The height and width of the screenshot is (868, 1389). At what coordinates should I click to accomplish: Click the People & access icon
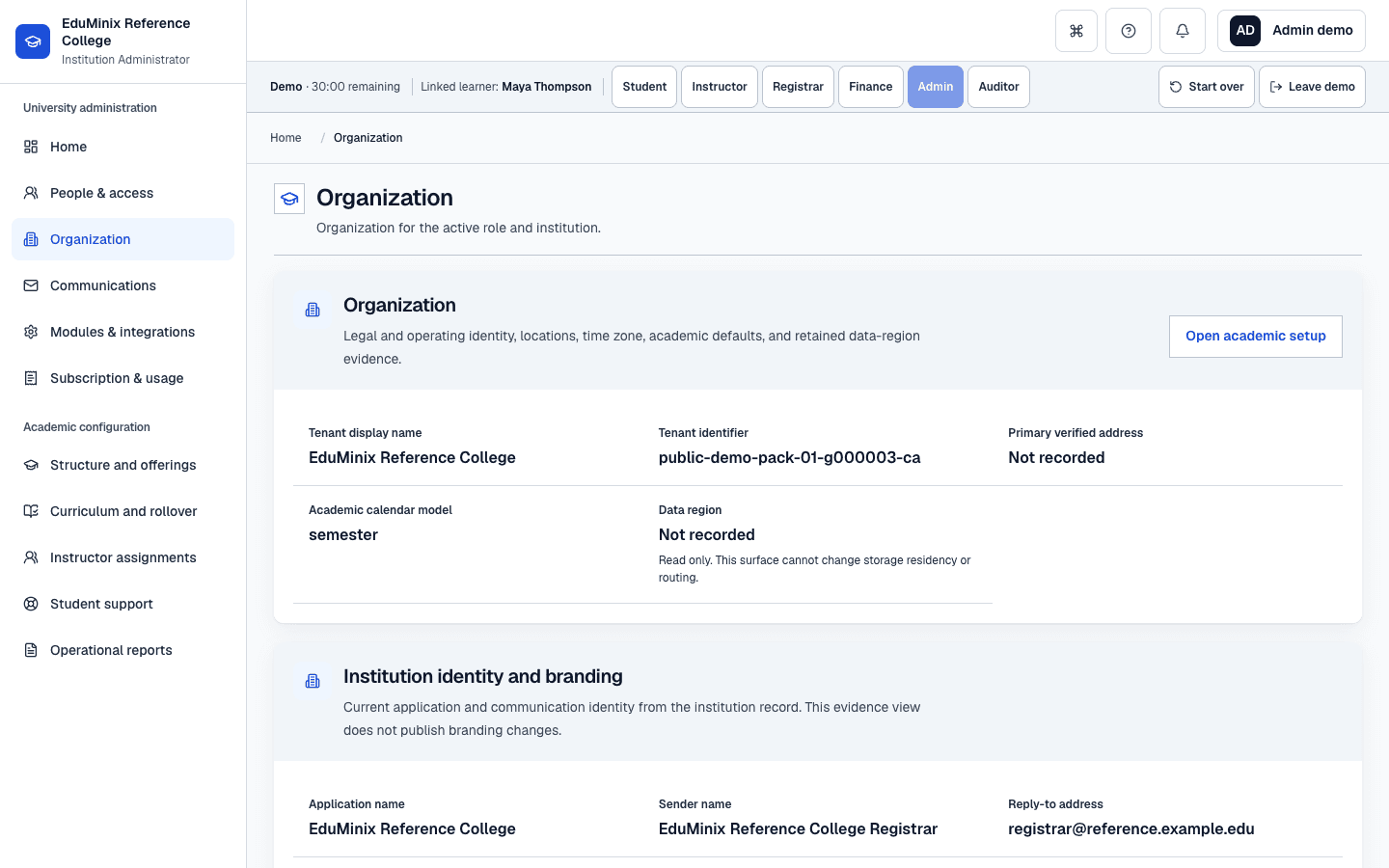pyautogui.click(x=31, y=193)
